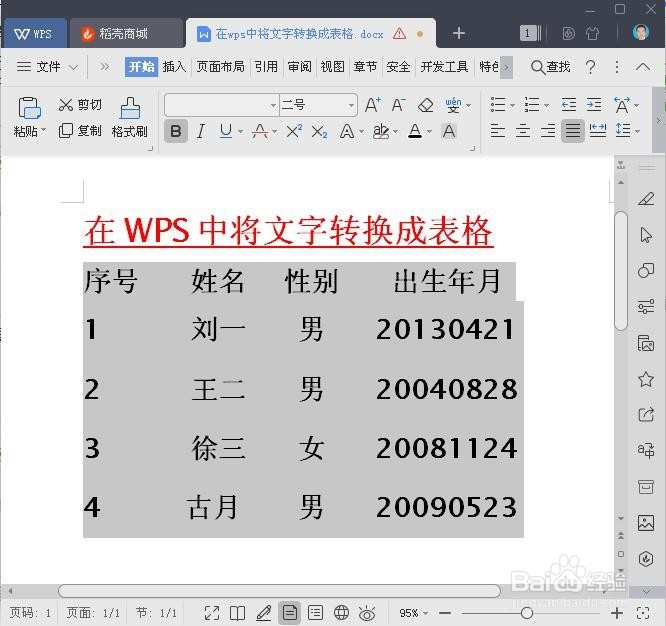Click the phonetic guide wén icon
666x626 pixels.
453,105
